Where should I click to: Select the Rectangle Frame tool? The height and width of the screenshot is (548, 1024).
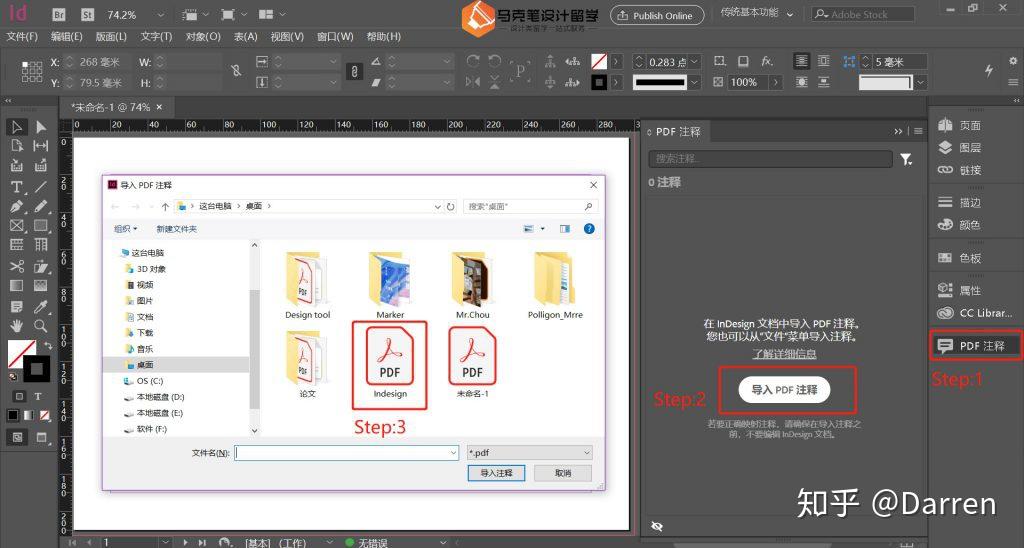[x=17, y=226]
